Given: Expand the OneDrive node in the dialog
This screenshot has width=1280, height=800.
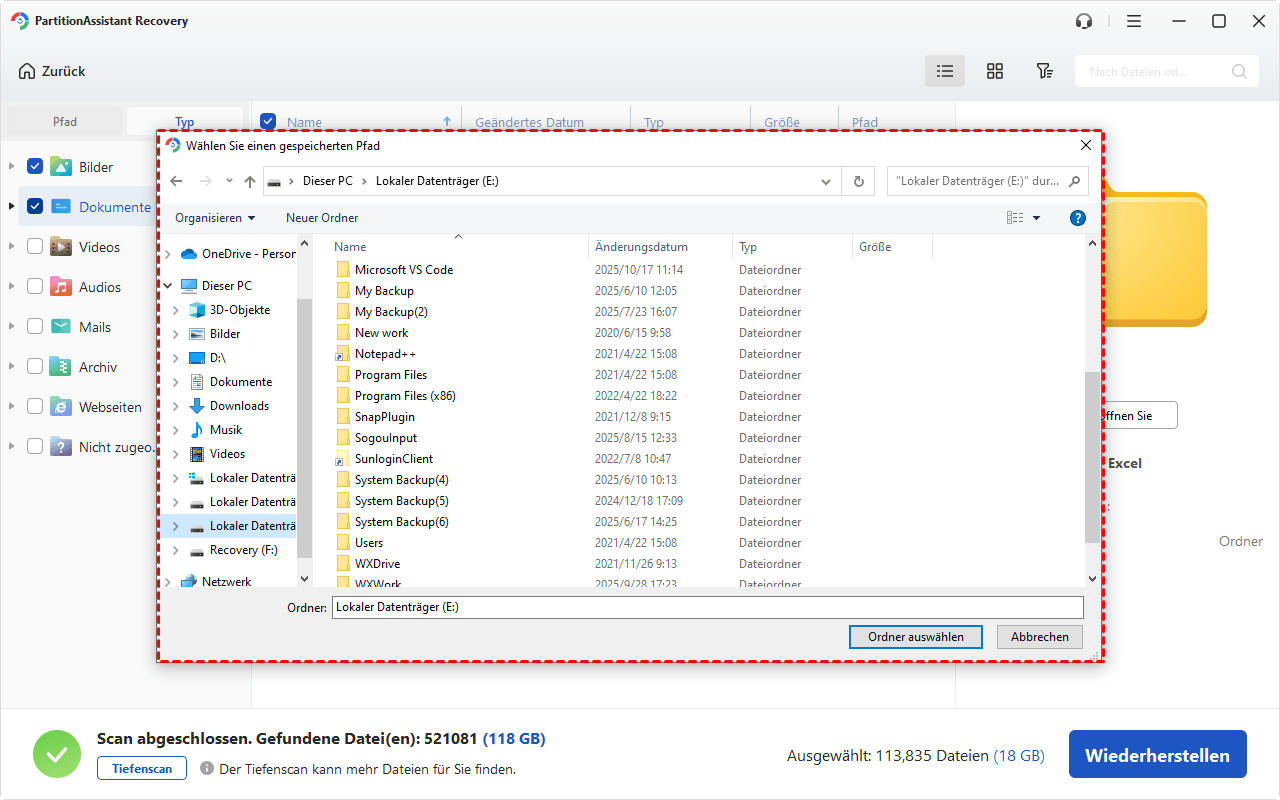Looking at the screenshot, I should (168, 254).
